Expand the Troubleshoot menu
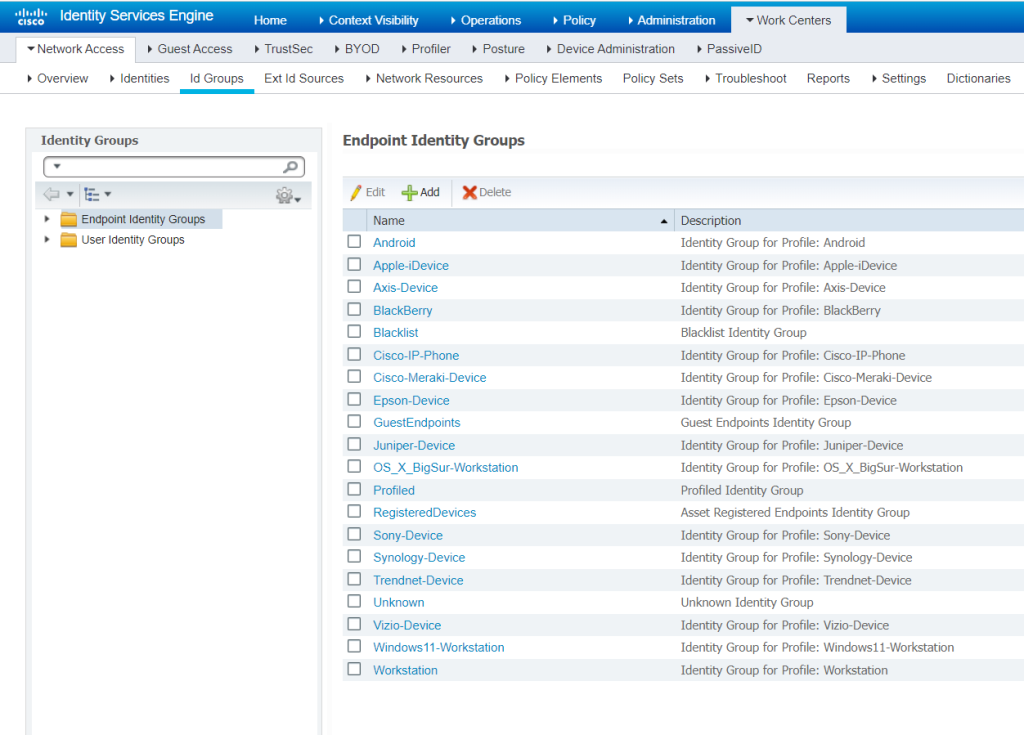The height and width of the screenshot is (735, 1024). point(746,78)
